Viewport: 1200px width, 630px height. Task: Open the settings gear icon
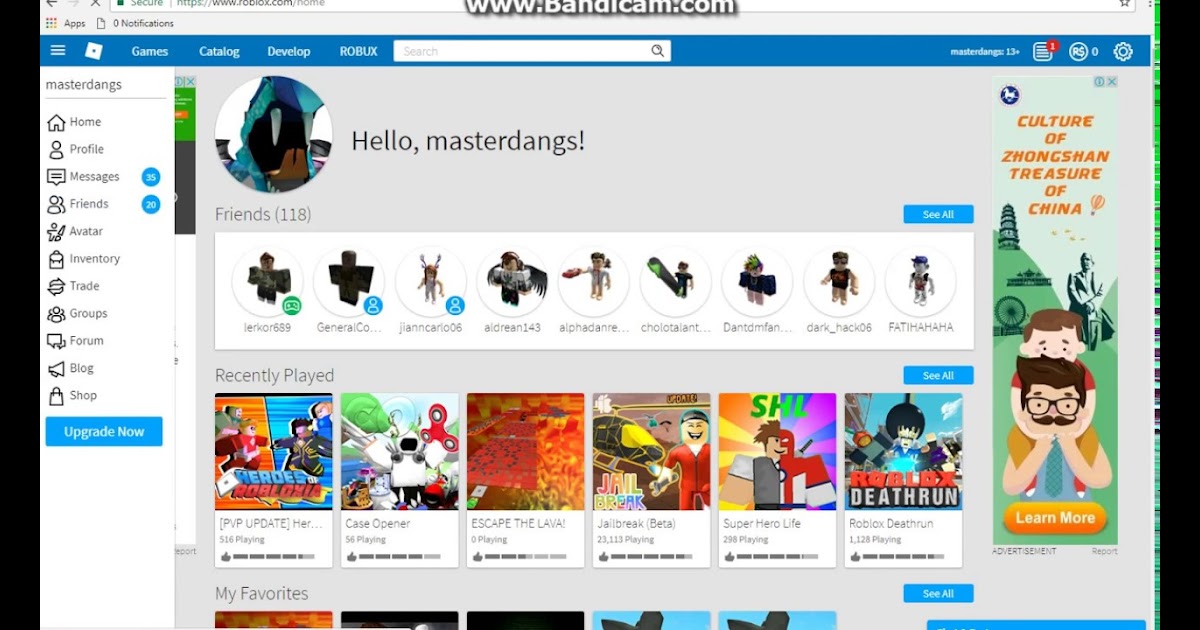click(x=1123, y=51)
